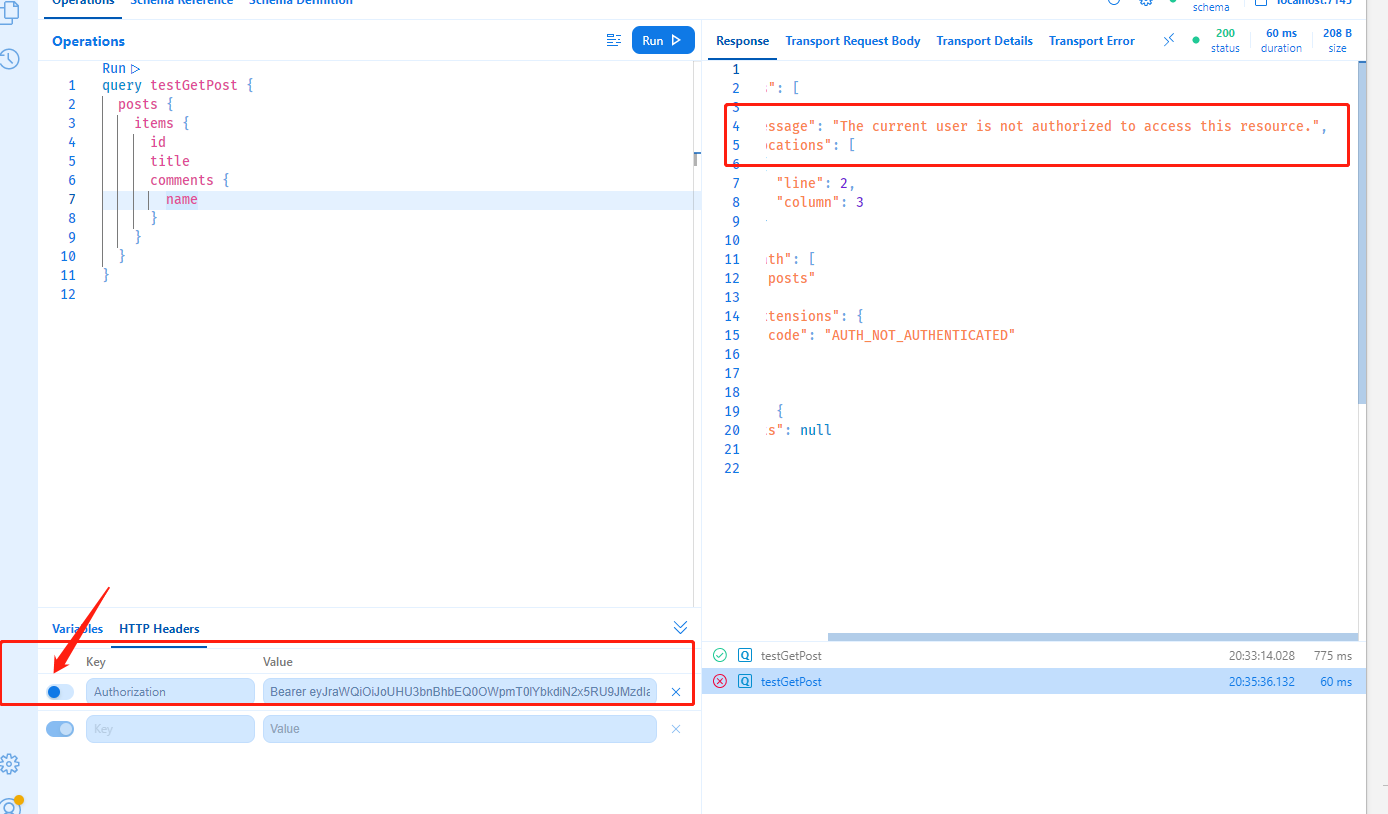1388x814 pixels.
Task: Click the 'query testGetPost {' line in editor
Action: pos(177,85)
